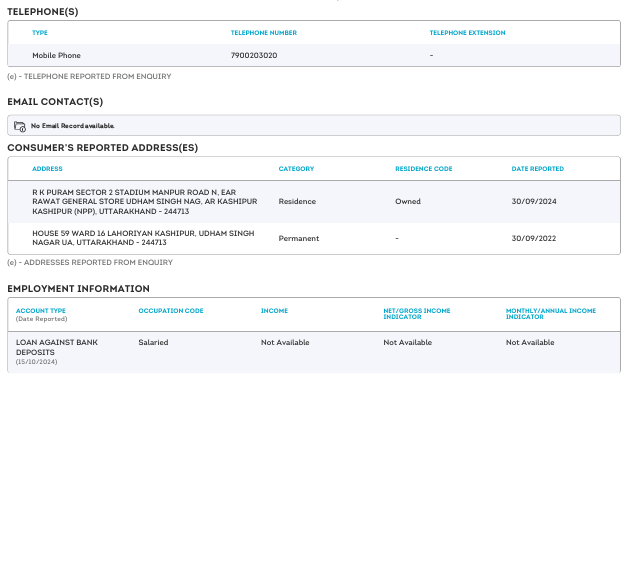Click the No Email Record available message
Image resolution: width=630 pixels, height=565 pixels.
click(73, 126)
